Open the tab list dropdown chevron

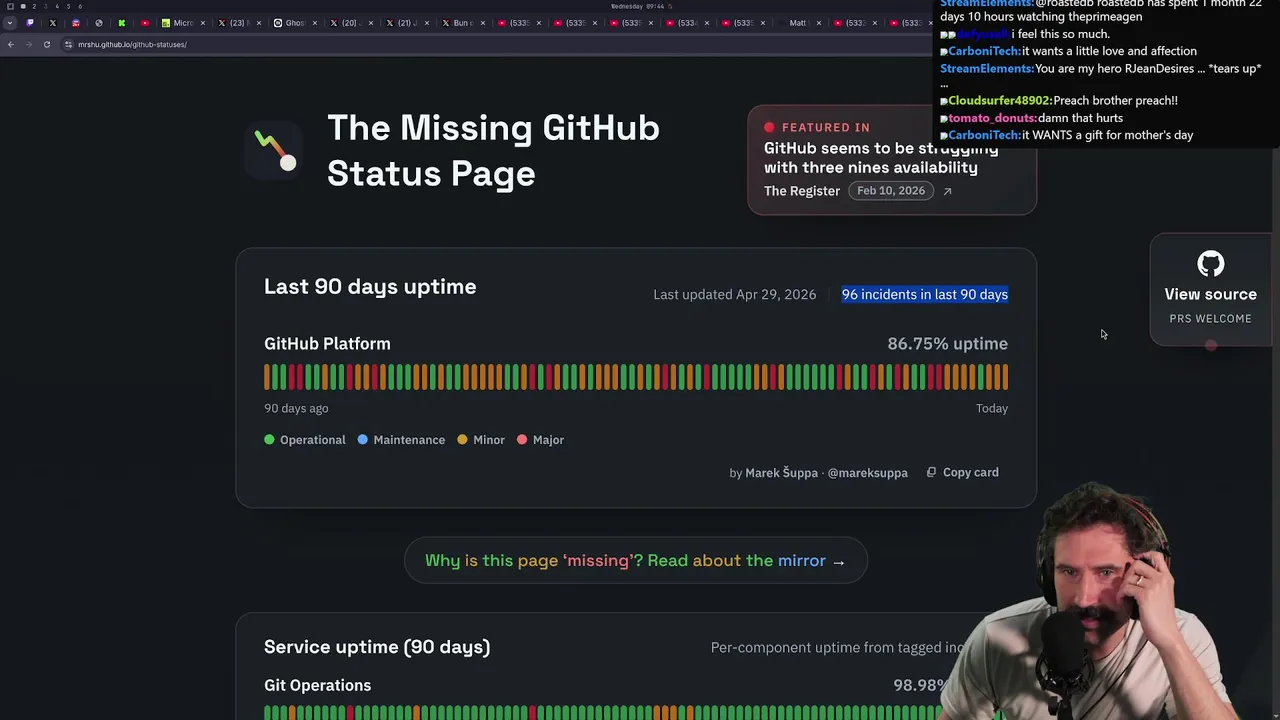click(x=9, y=23)
